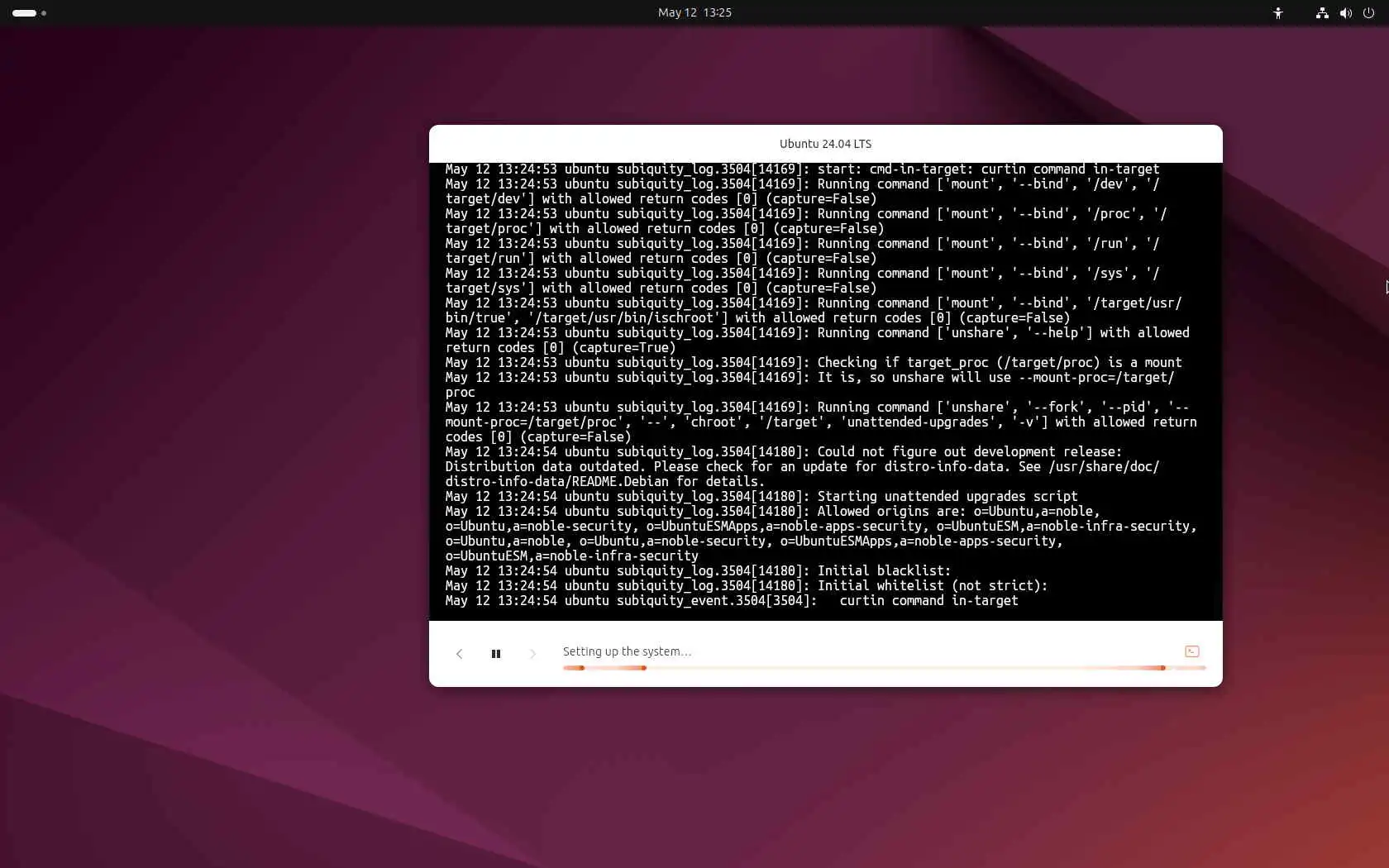Pause the installer slideshow
This screenshot has width=1389, height=868.
pyautogui.click(x=496, y=654)
